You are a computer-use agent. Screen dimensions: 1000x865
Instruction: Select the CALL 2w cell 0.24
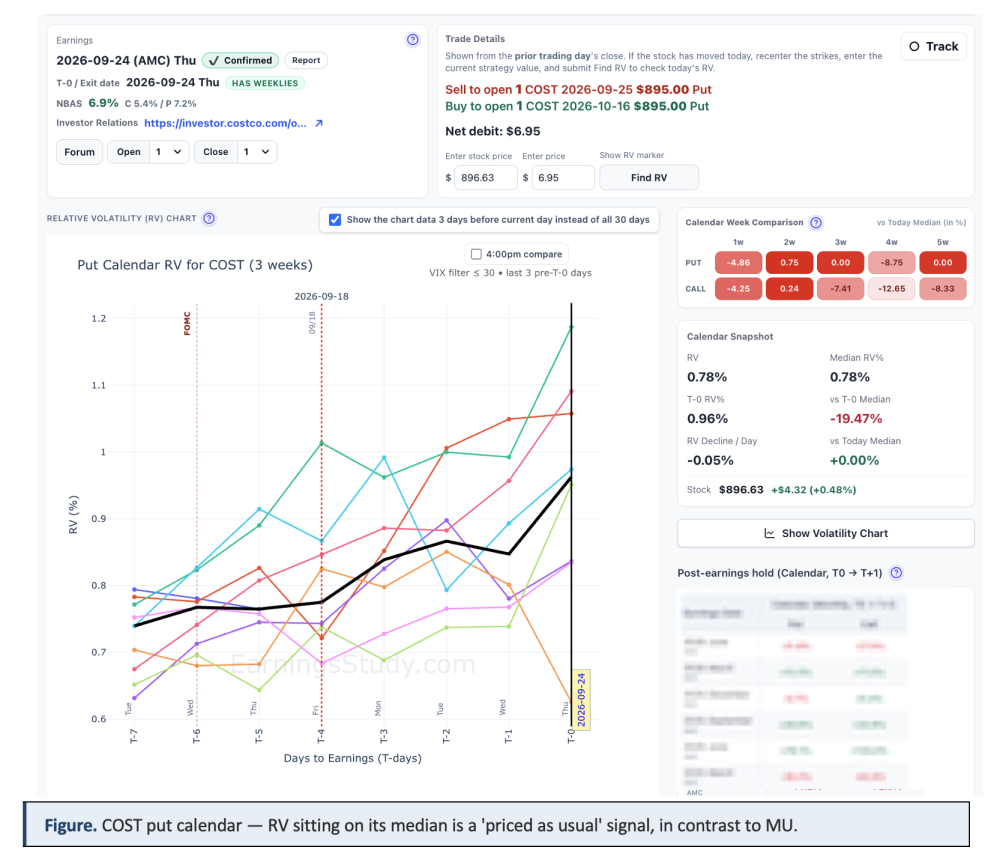tap(790, 289)
